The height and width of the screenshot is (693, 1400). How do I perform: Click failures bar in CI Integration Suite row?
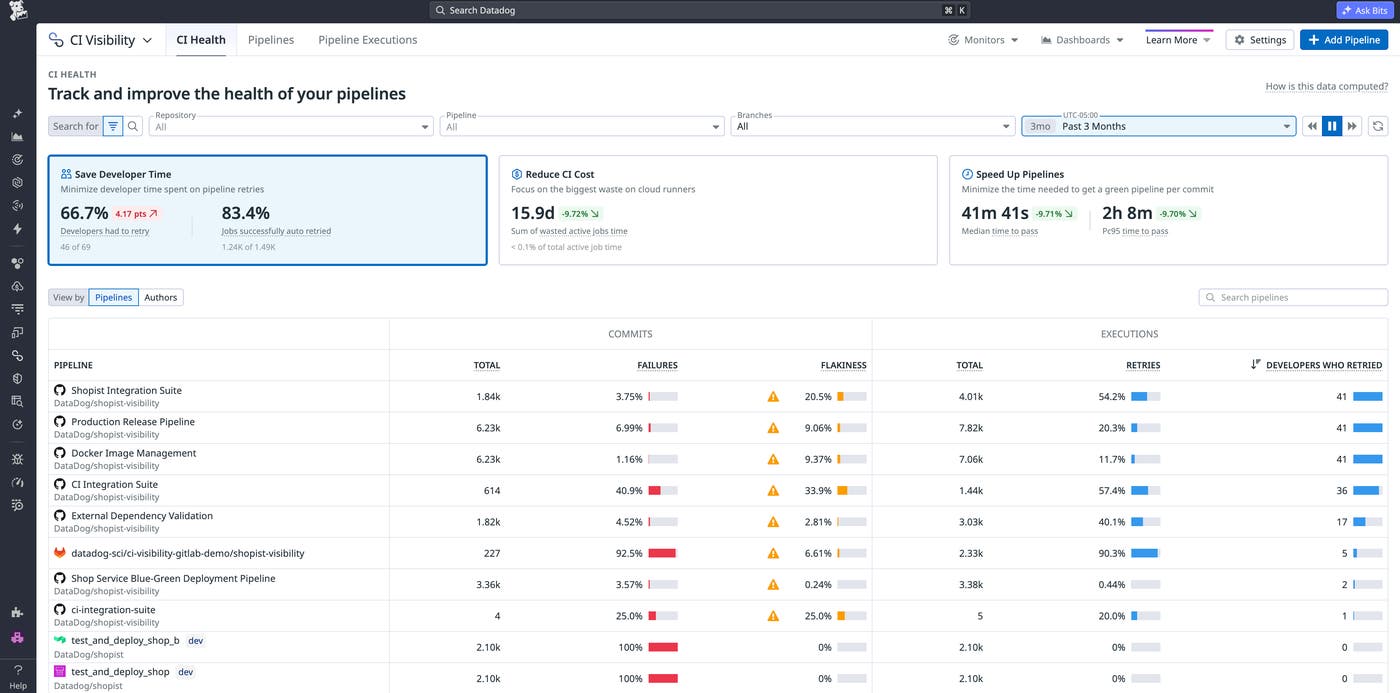663,491
